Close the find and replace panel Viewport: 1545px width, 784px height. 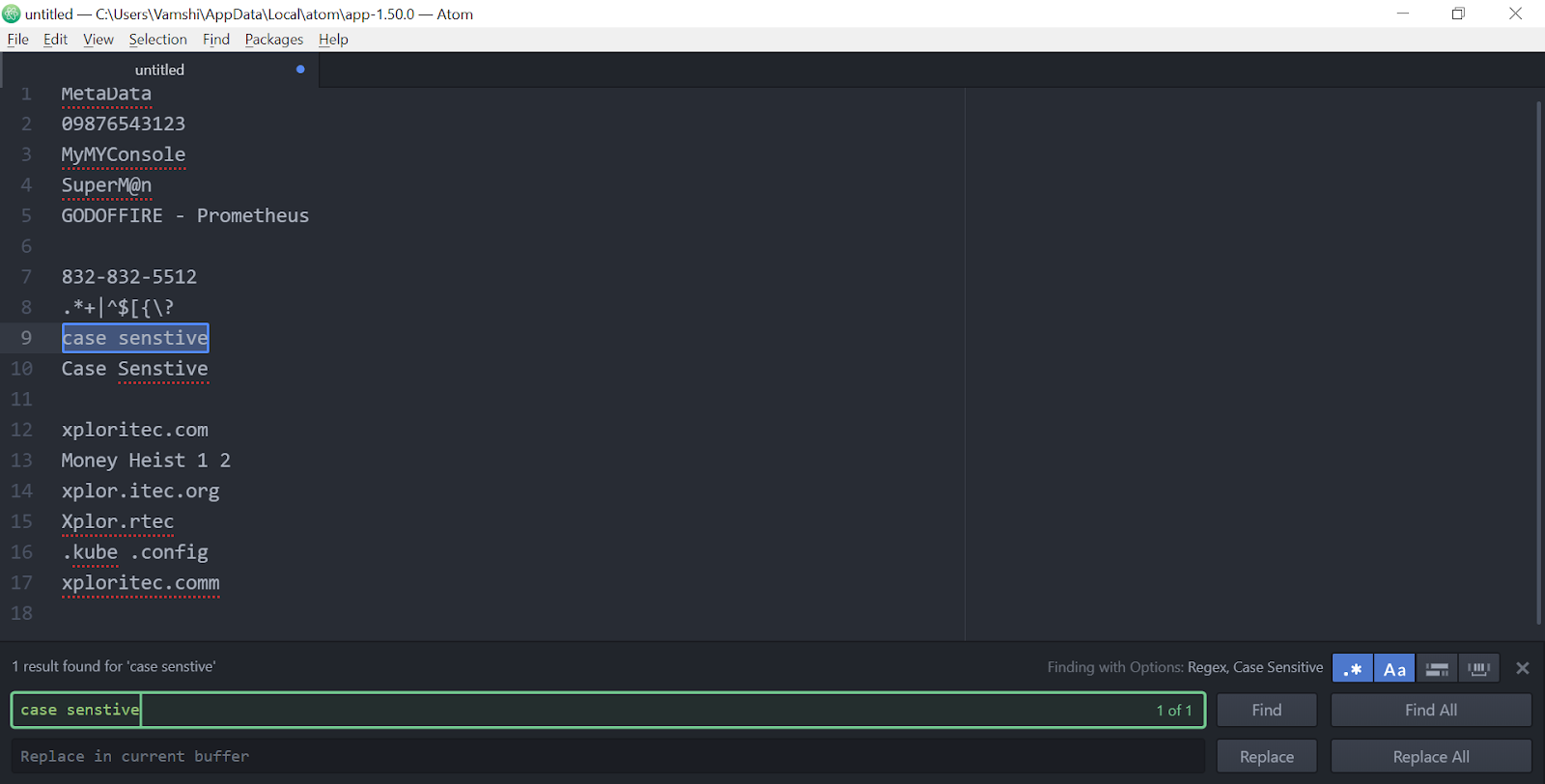[x=1523, y=668]
